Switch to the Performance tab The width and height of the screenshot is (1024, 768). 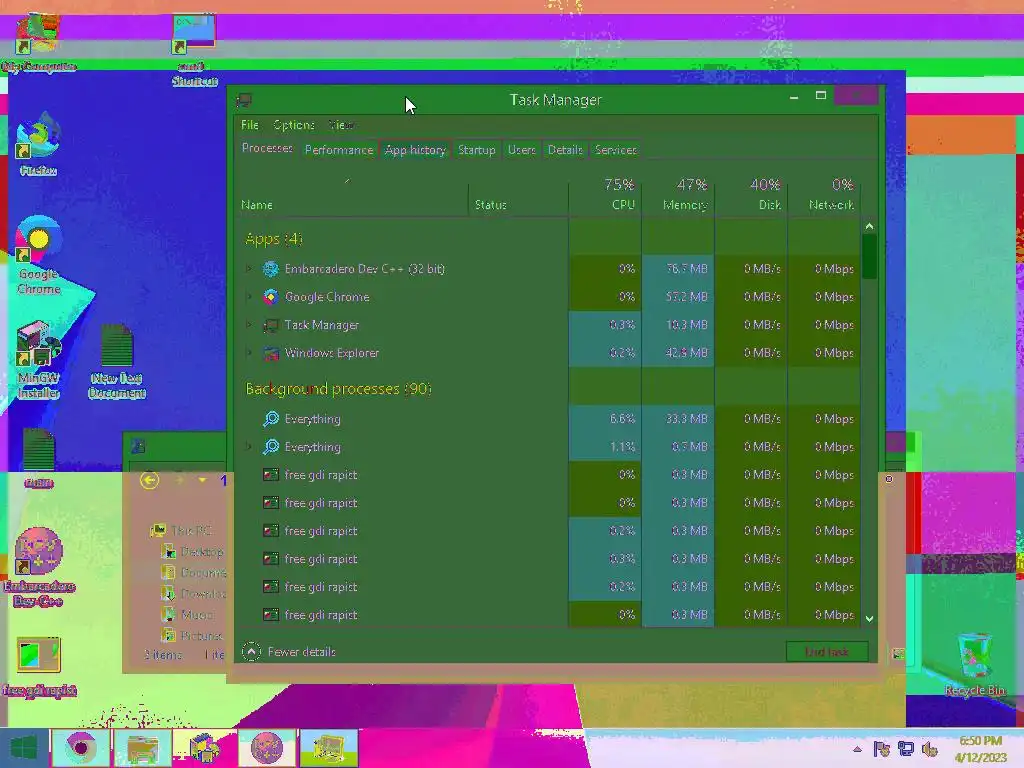[339, 150]
